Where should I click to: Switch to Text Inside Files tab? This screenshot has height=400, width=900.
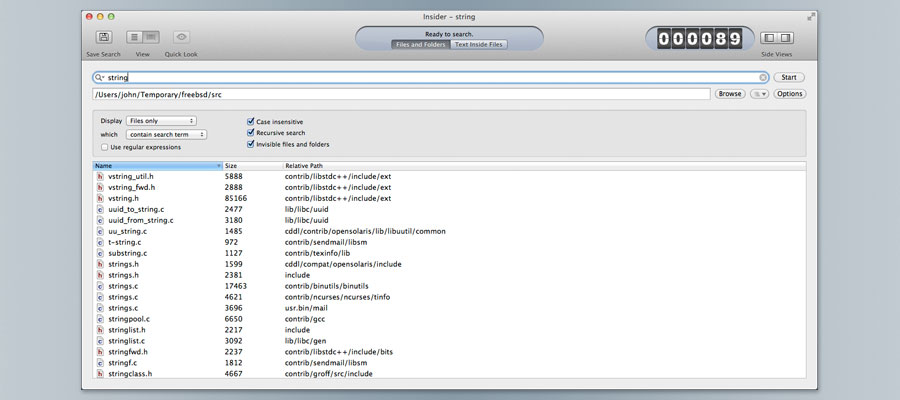pos(479,44)
